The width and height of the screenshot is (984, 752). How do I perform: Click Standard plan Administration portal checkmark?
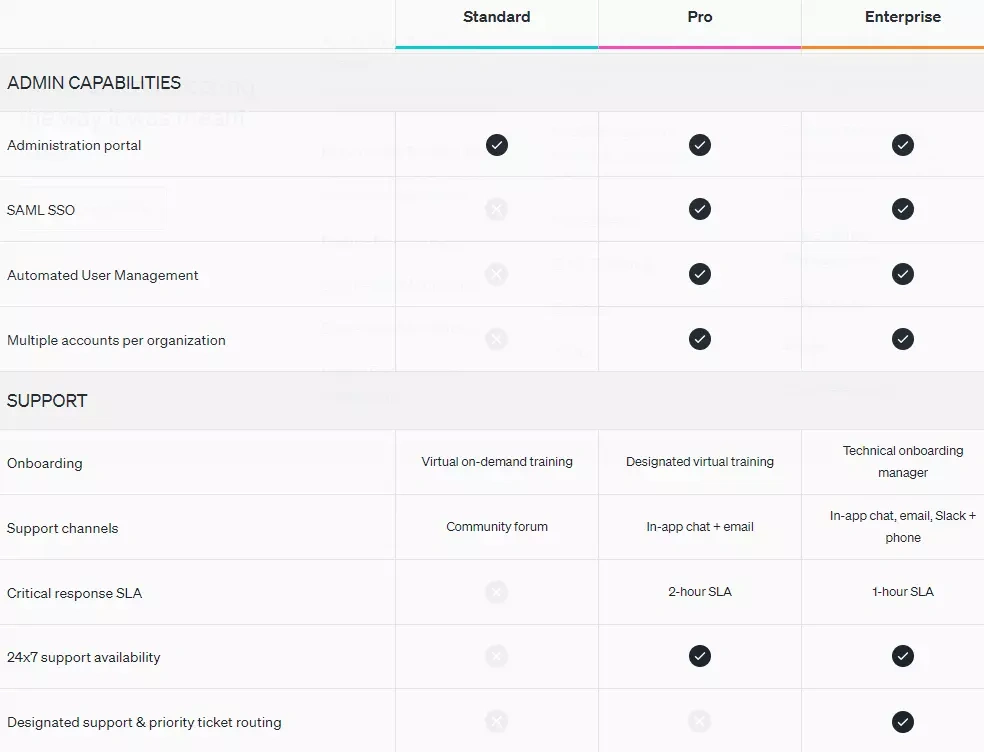[x=497, y=145]
